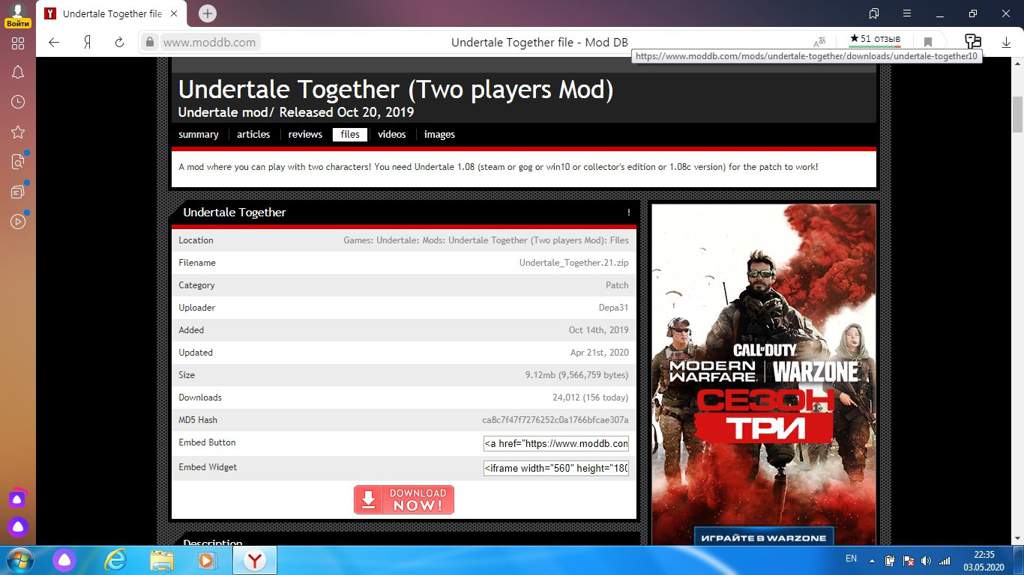Click the Alice assistant icon in sidebar
Viewport: 1024px width, 575px height.
pyautogui.click(x=18, y=499)
